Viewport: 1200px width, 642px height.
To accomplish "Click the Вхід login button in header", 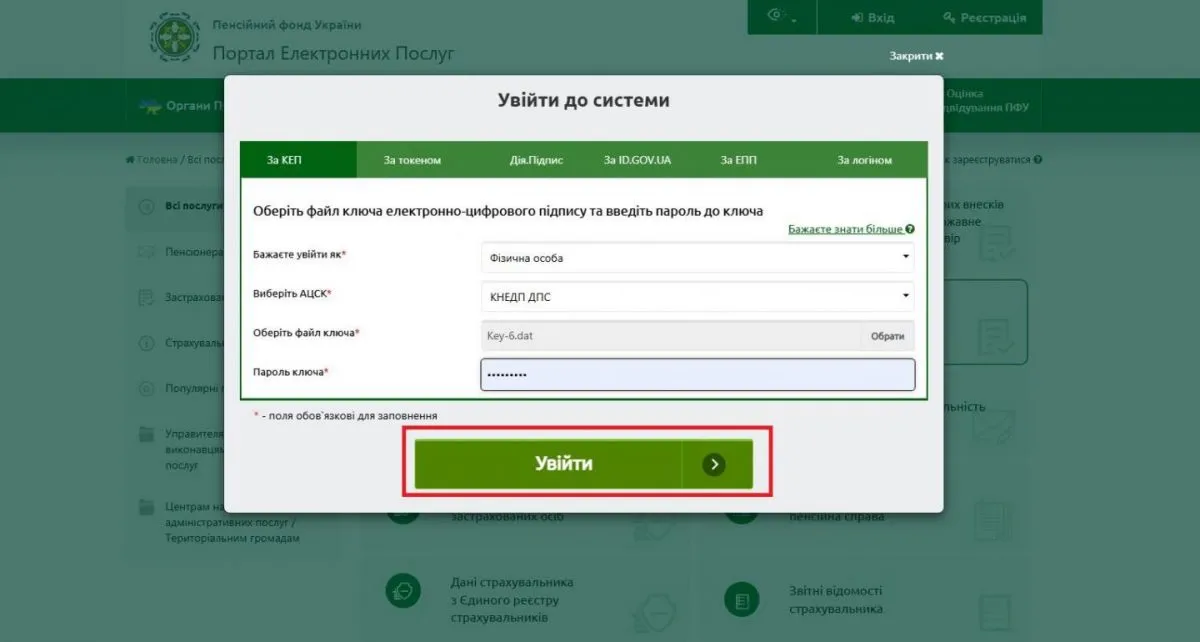I will click(873, 18).
